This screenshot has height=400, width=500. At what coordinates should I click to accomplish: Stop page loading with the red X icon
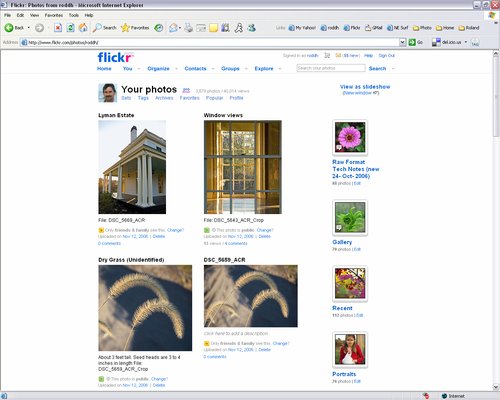(58, 28)
